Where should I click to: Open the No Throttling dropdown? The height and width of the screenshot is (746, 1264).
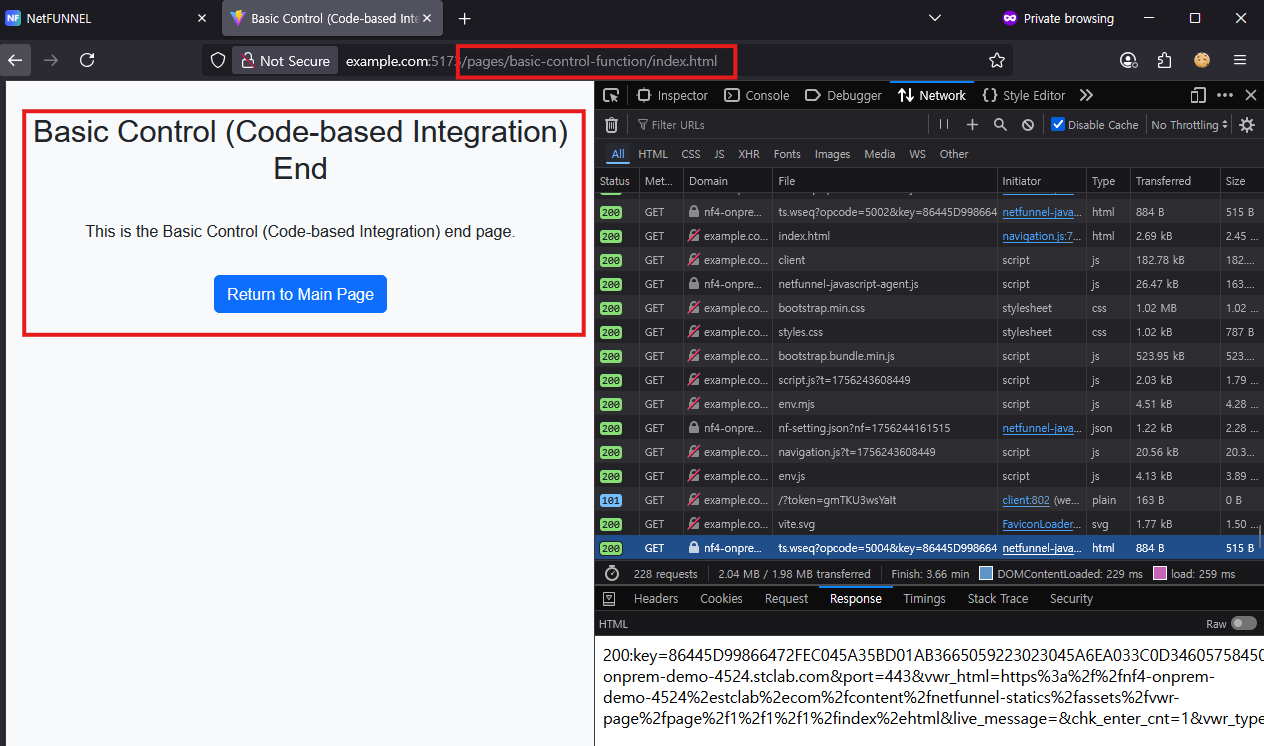1189,125
